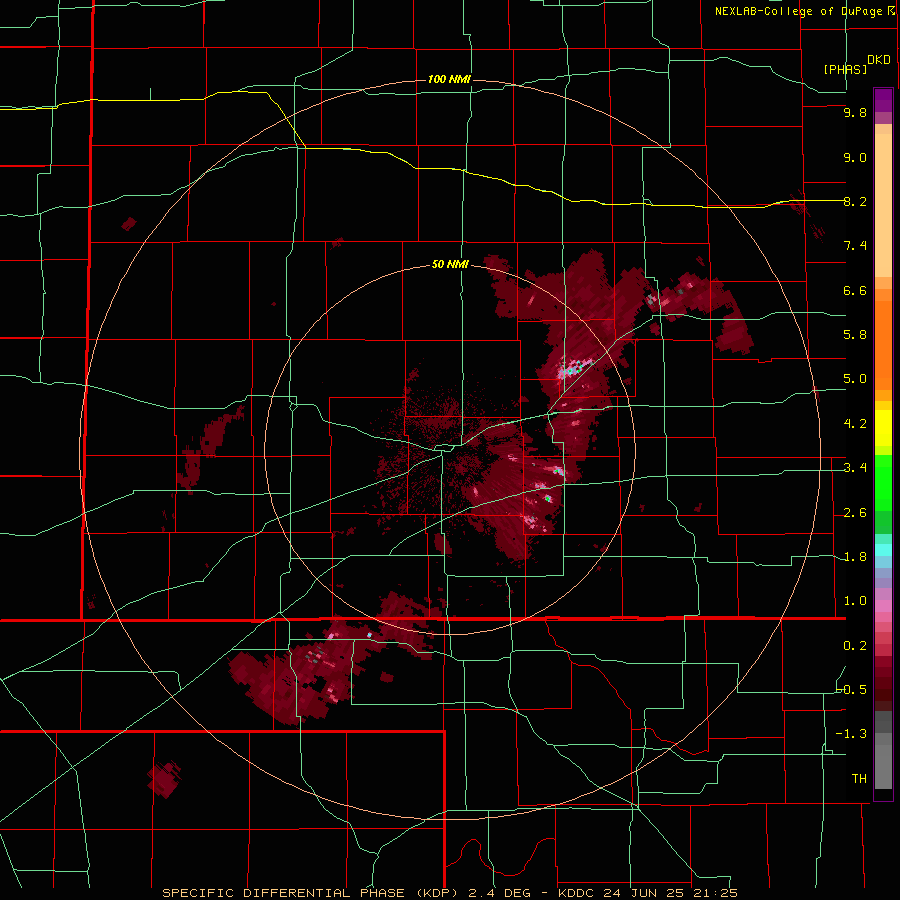Pick the bright green band on color bar
This screenshot has height=900, width=900.
883,483
